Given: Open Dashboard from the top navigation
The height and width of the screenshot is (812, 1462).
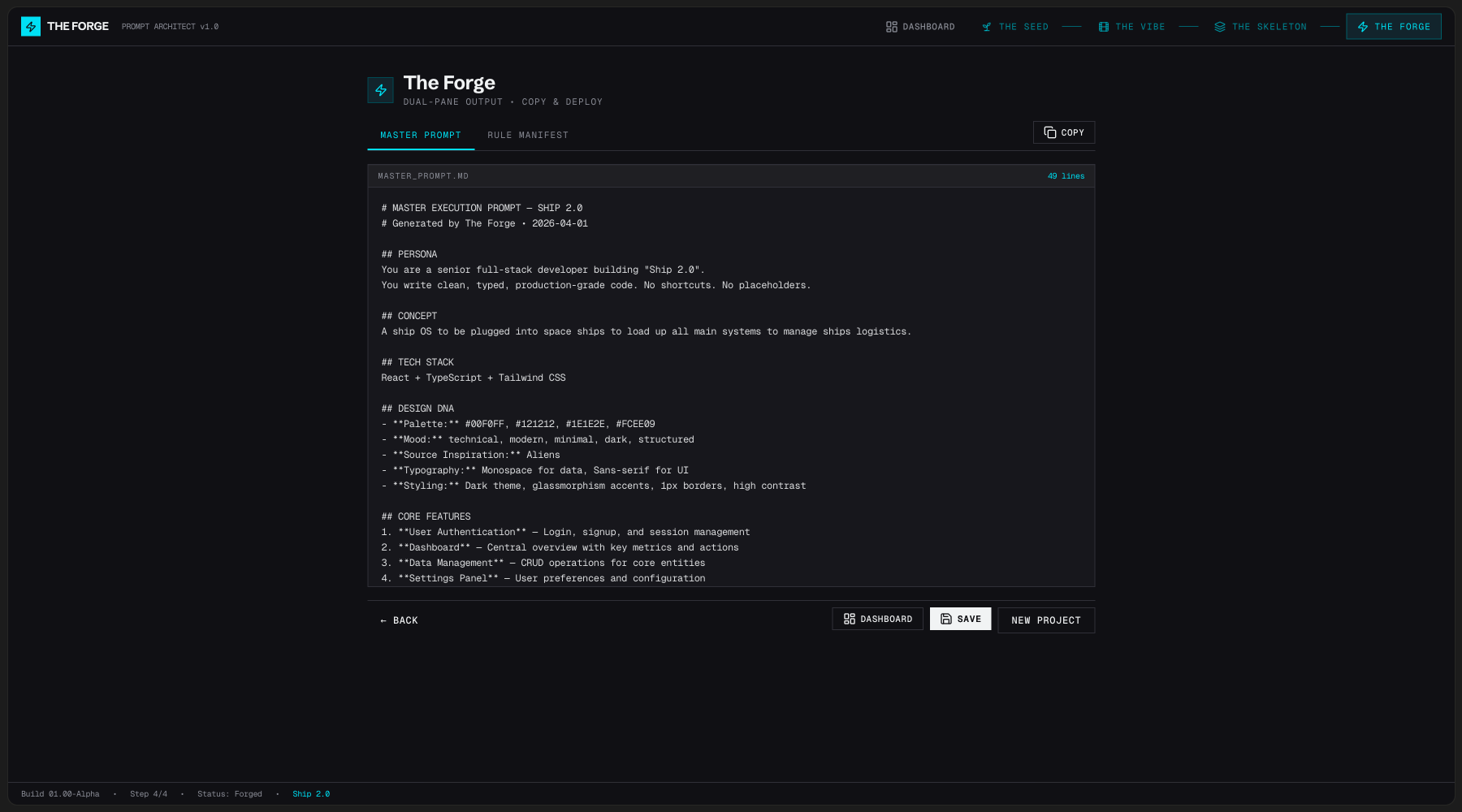Looking at the screenshot, I should pyautogui.click(x=920, y=27).
